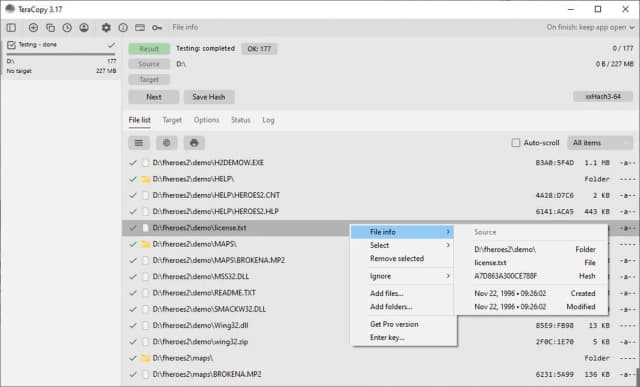The width and height of the screenshot is (640, 387).
Task: Click the green check beside Wing32.dll
Action: pyautogui.click(x=133, y=325)
